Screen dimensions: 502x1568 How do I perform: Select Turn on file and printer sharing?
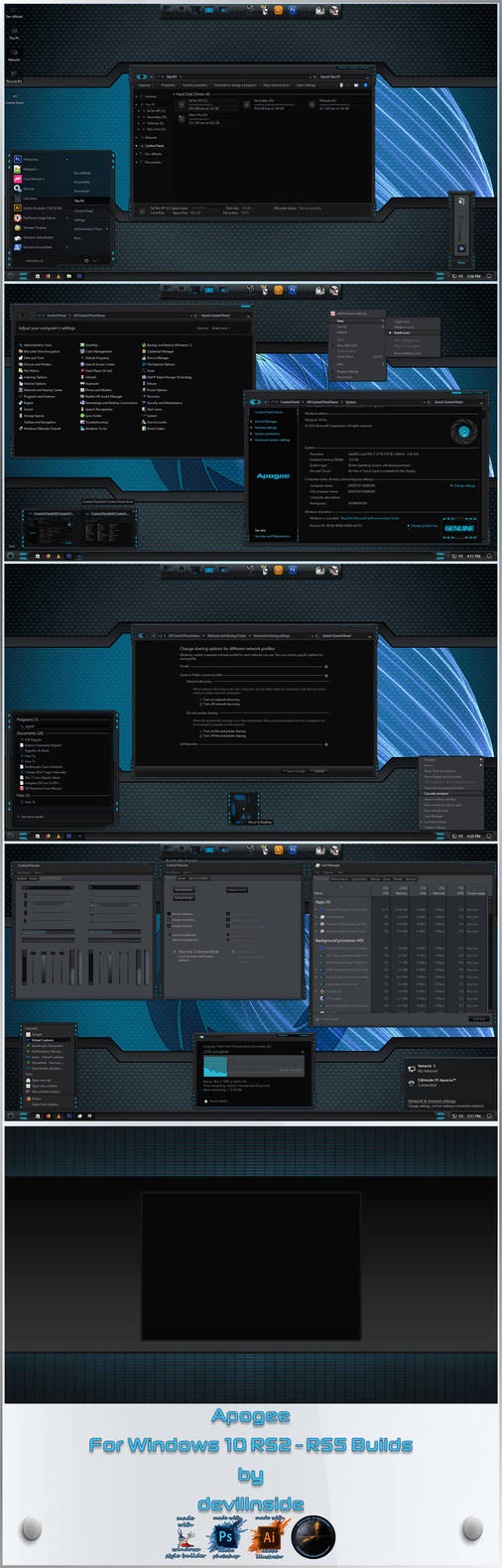tap(223, 730)
